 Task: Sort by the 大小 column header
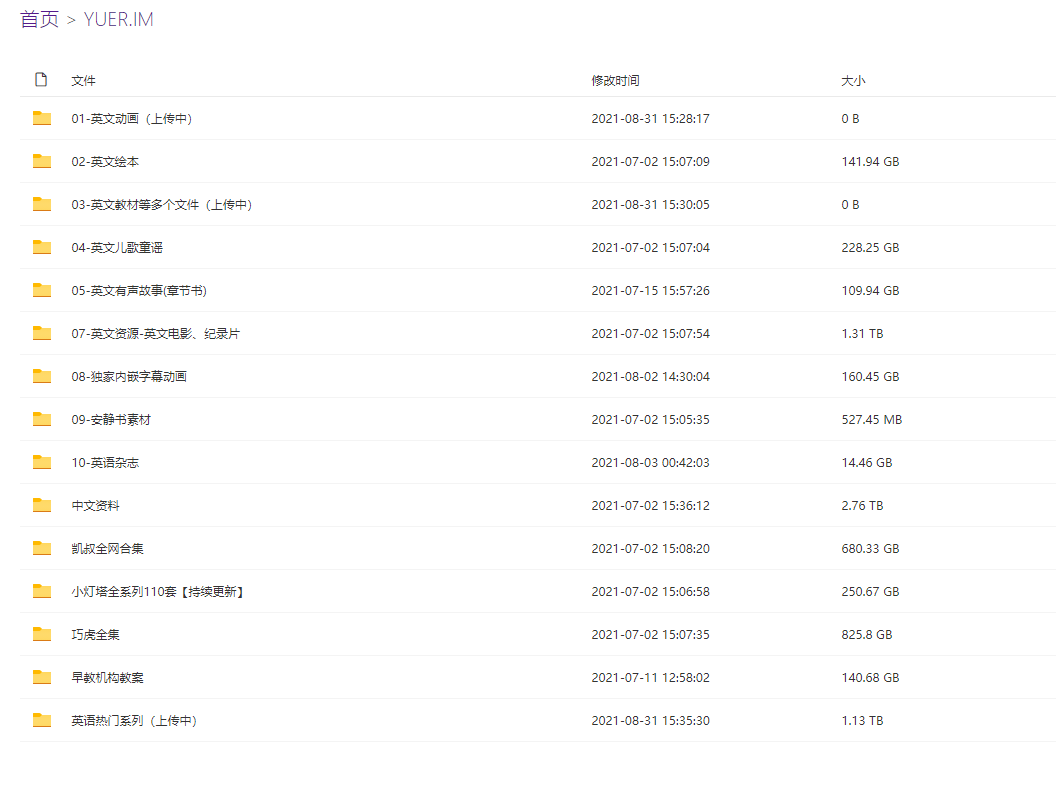(x=853, y=81)
